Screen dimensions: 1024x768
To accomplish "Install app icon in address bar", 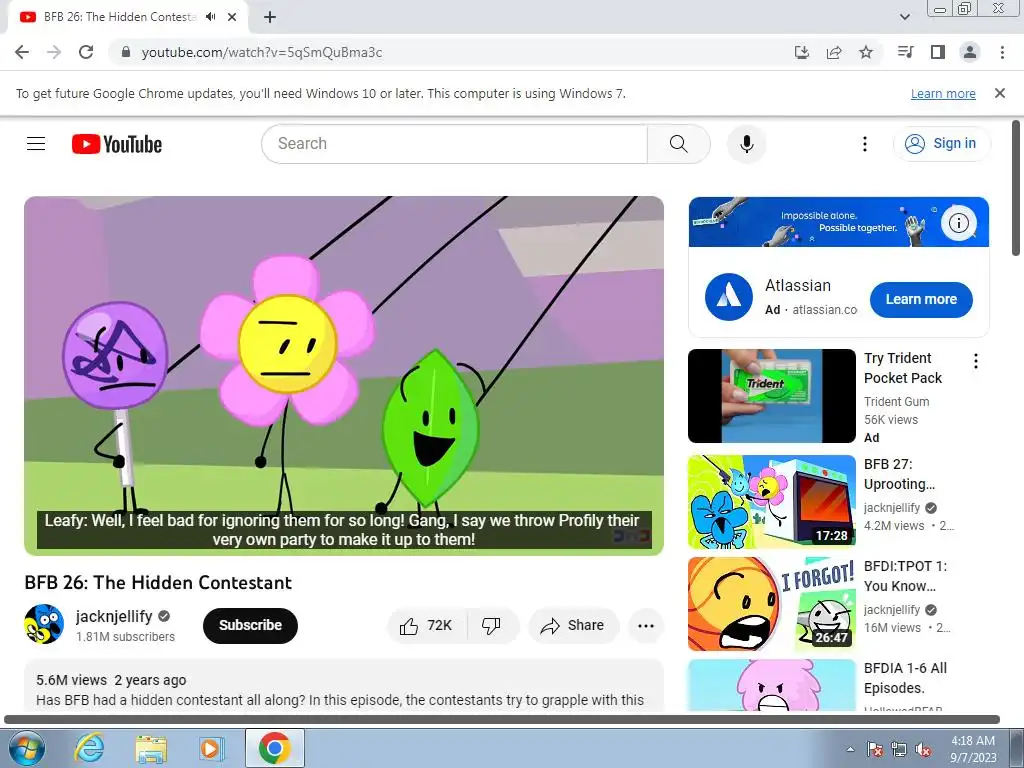I will pyautogui.click(x=802, y=52).
